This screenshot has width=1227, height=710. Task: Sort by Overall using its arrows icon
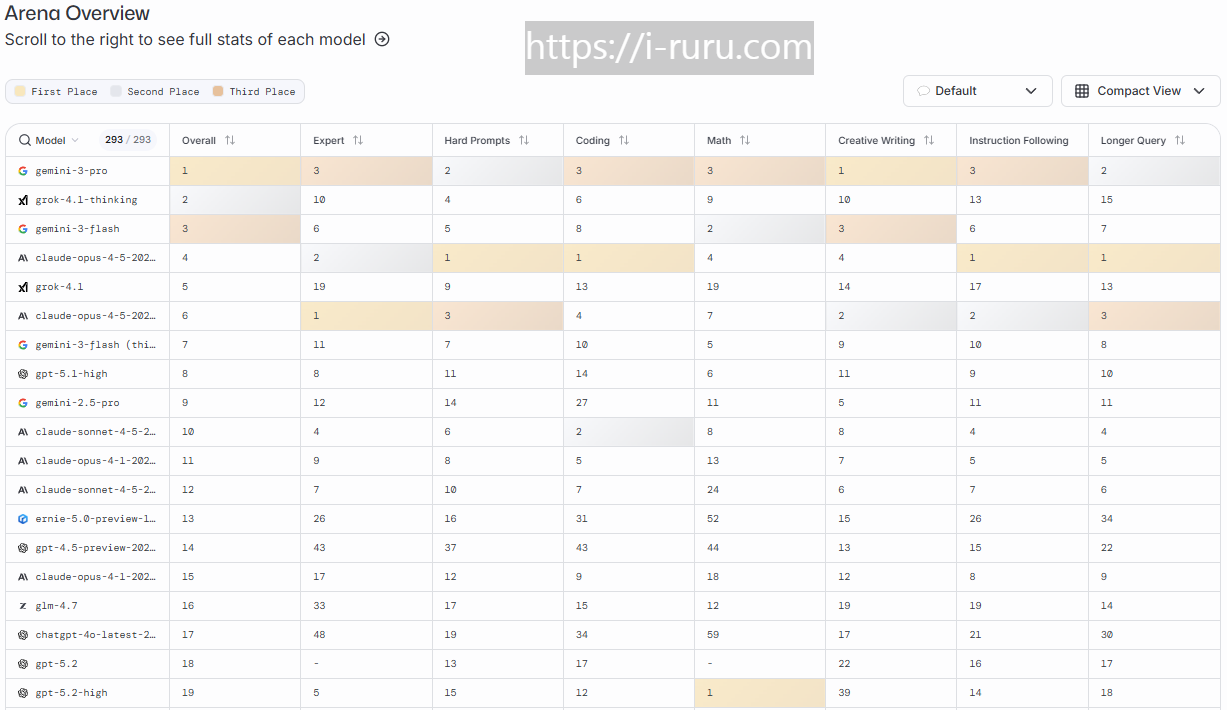pos(230,140)
